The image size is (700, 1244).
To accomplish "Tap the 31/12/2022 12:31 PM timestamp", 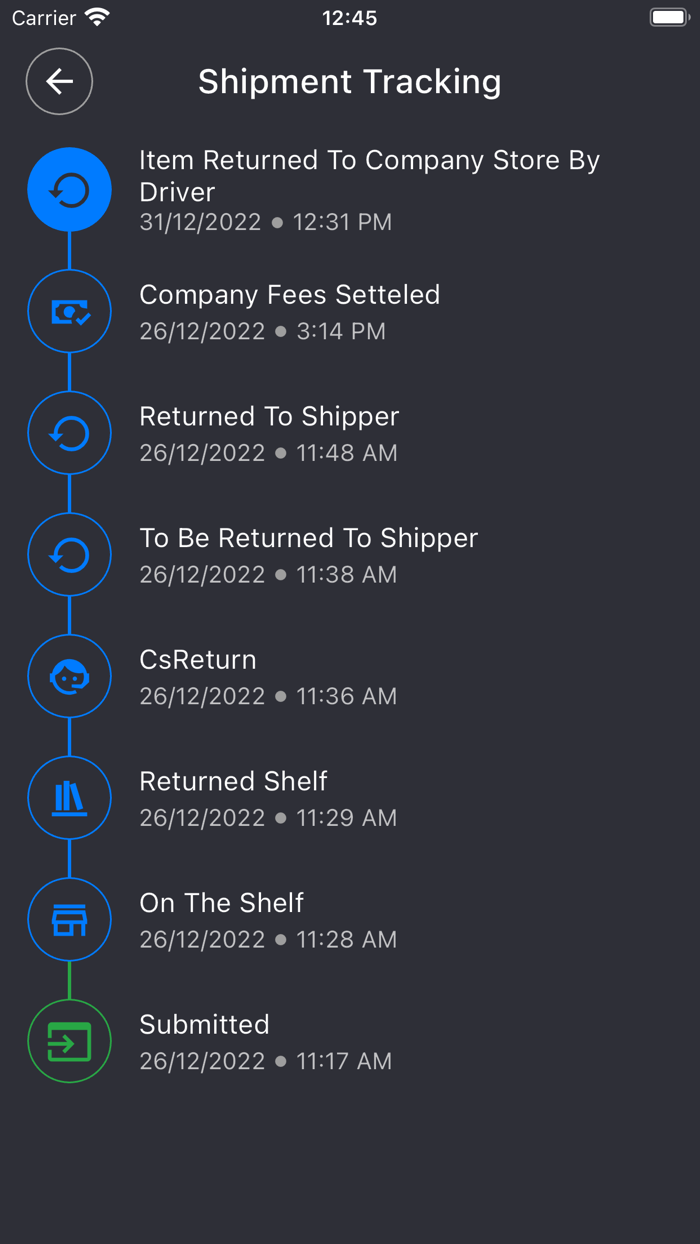I will pos(266,222).
